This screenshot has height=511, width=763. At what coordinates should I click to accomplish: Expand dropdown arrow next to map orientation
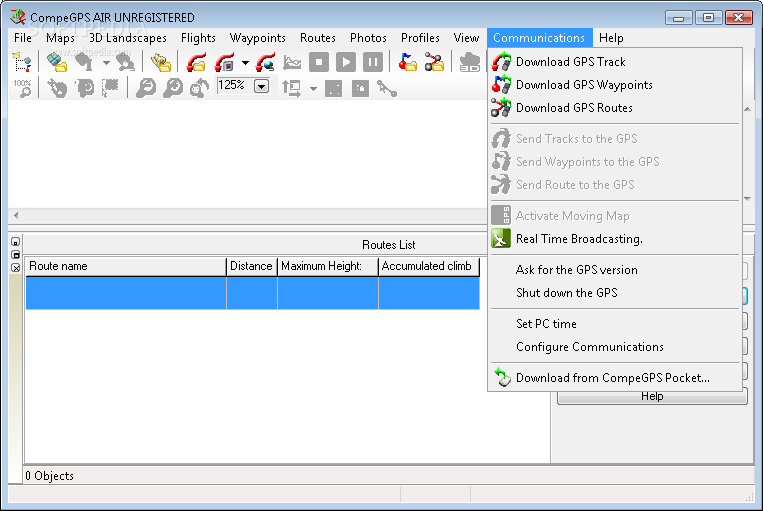click(x=313, y=89)
